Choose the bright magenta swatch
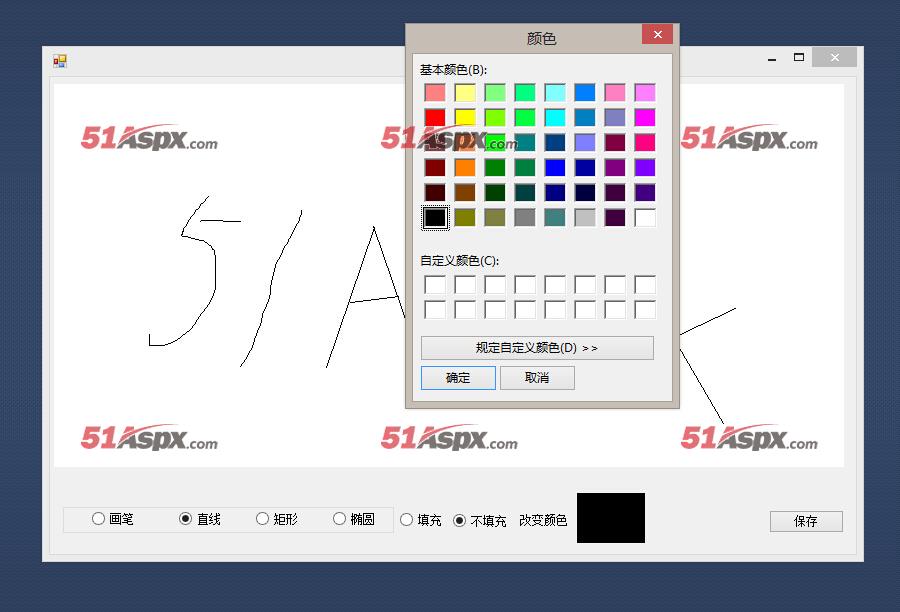 645,118
